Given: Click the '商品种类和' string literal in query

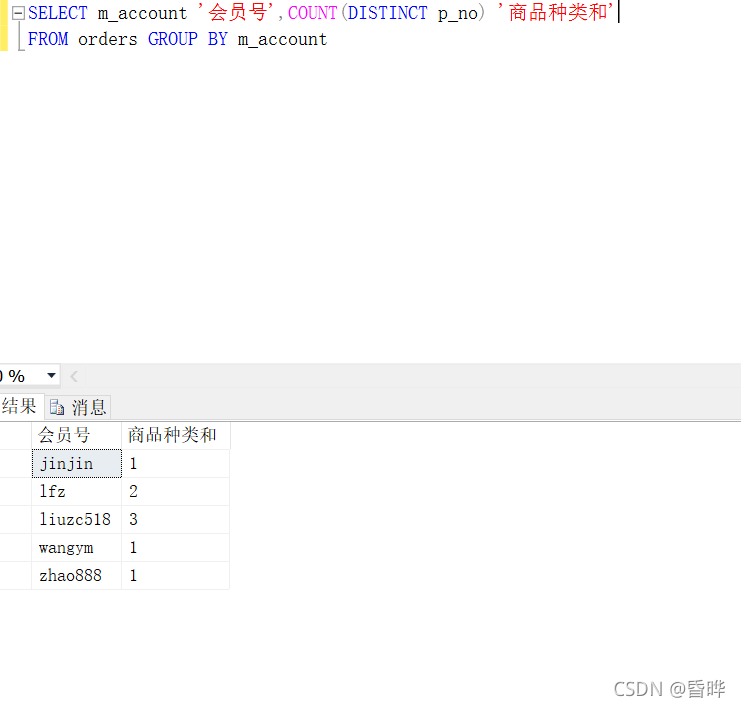Looking at the screenshot, I should 556,13.
